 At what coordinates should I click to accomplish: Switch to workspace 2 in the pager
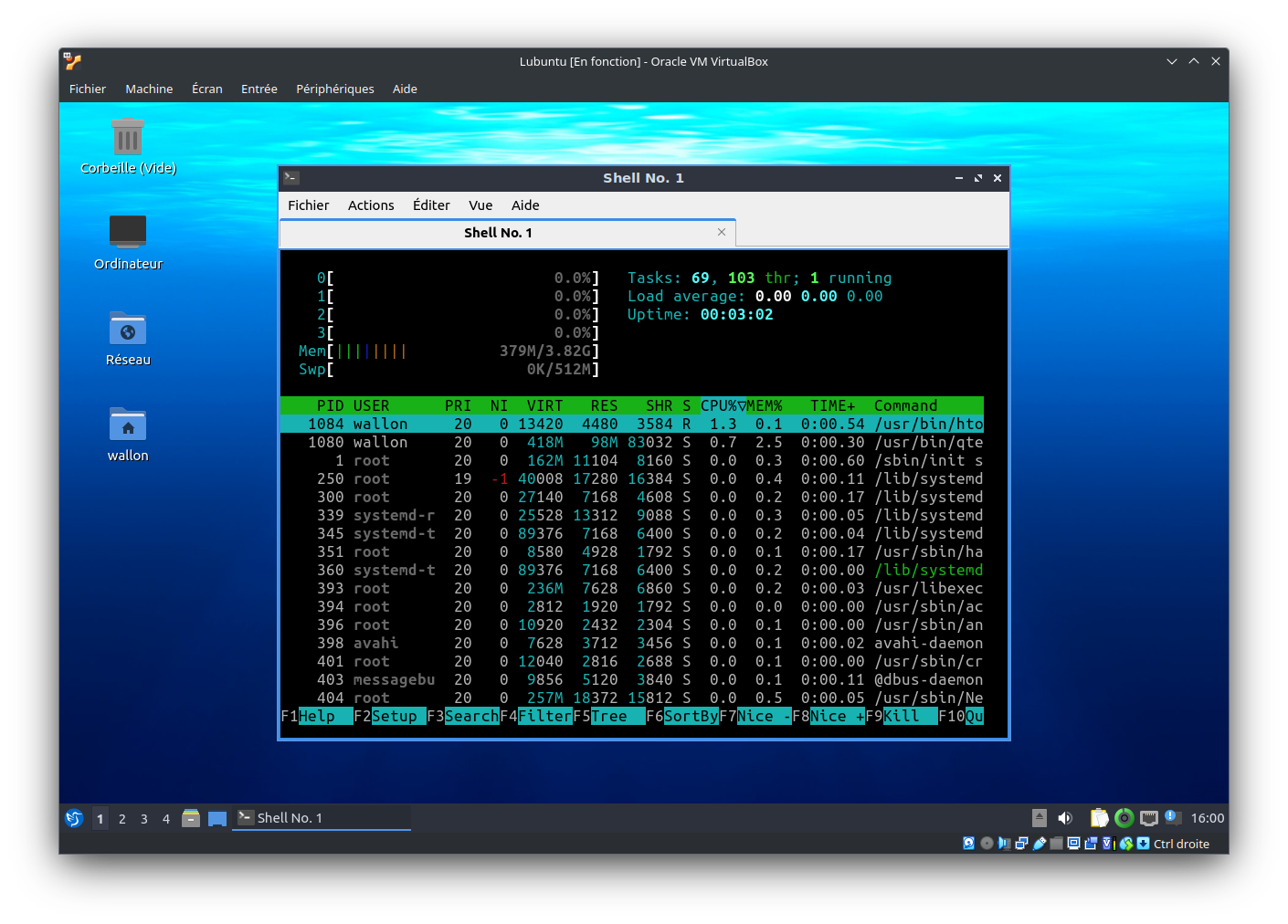(x=122, y=818)
